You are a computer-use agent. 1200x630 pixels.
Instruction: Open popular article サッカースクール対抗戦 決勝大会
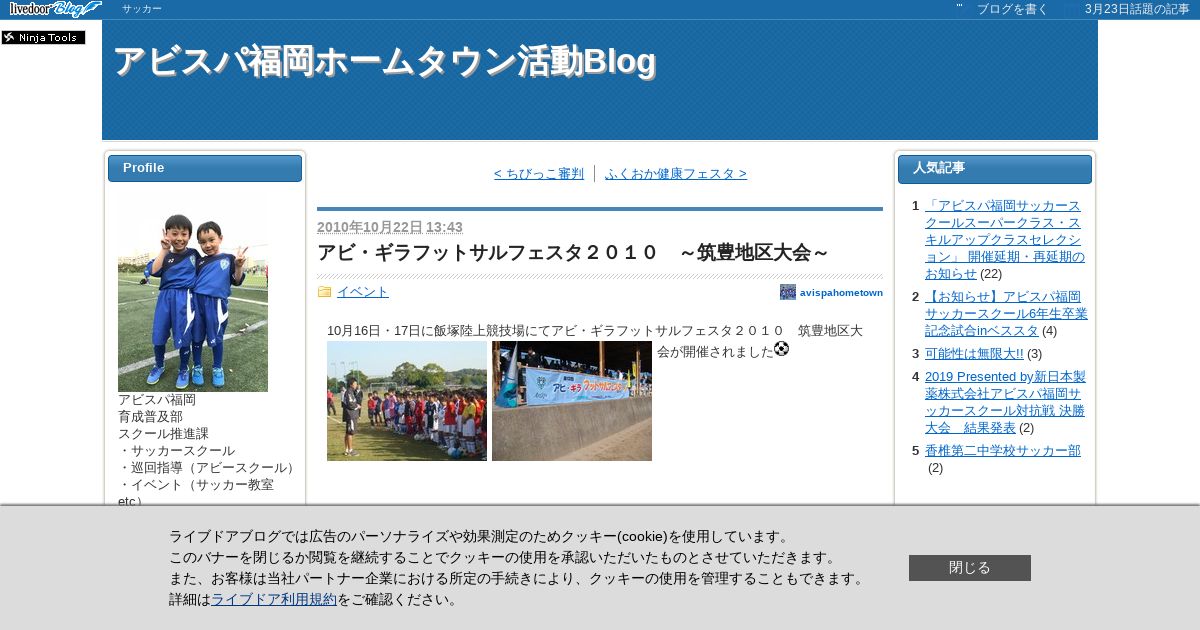(x=1005, y=402)
